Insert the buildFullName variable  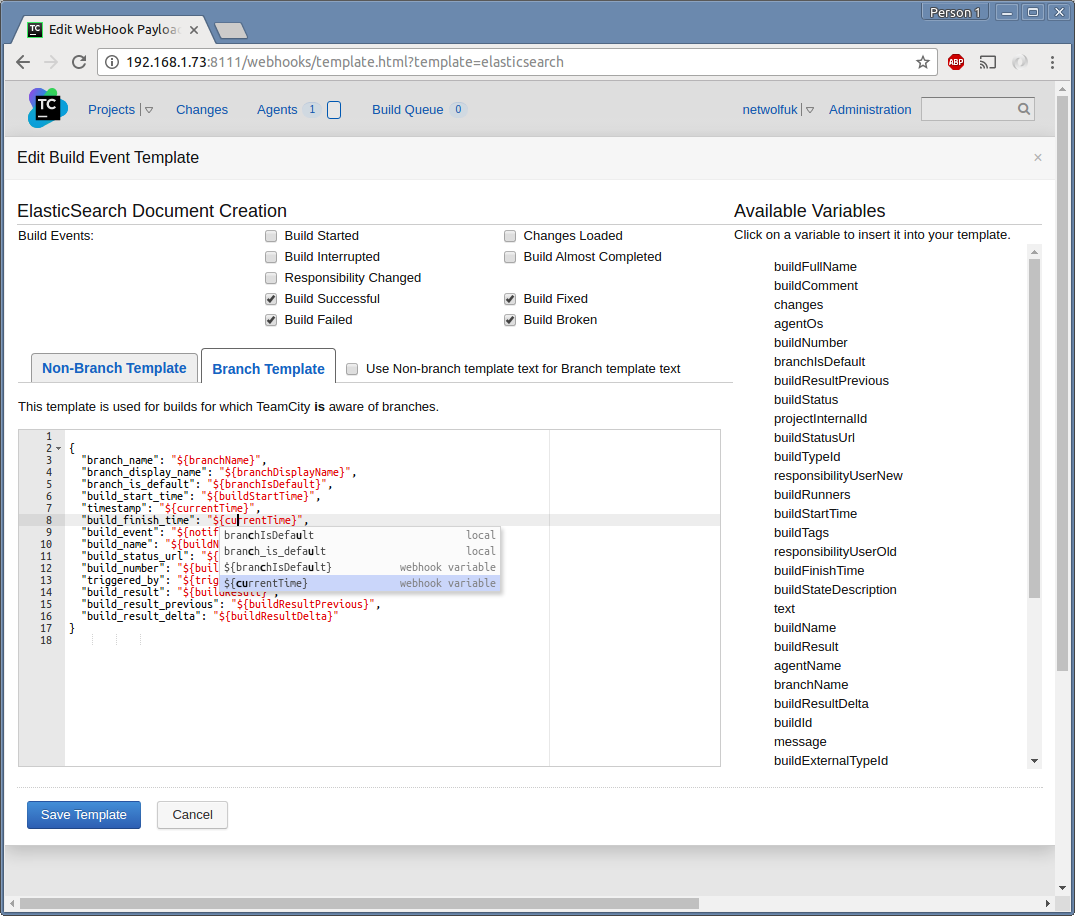815,267
